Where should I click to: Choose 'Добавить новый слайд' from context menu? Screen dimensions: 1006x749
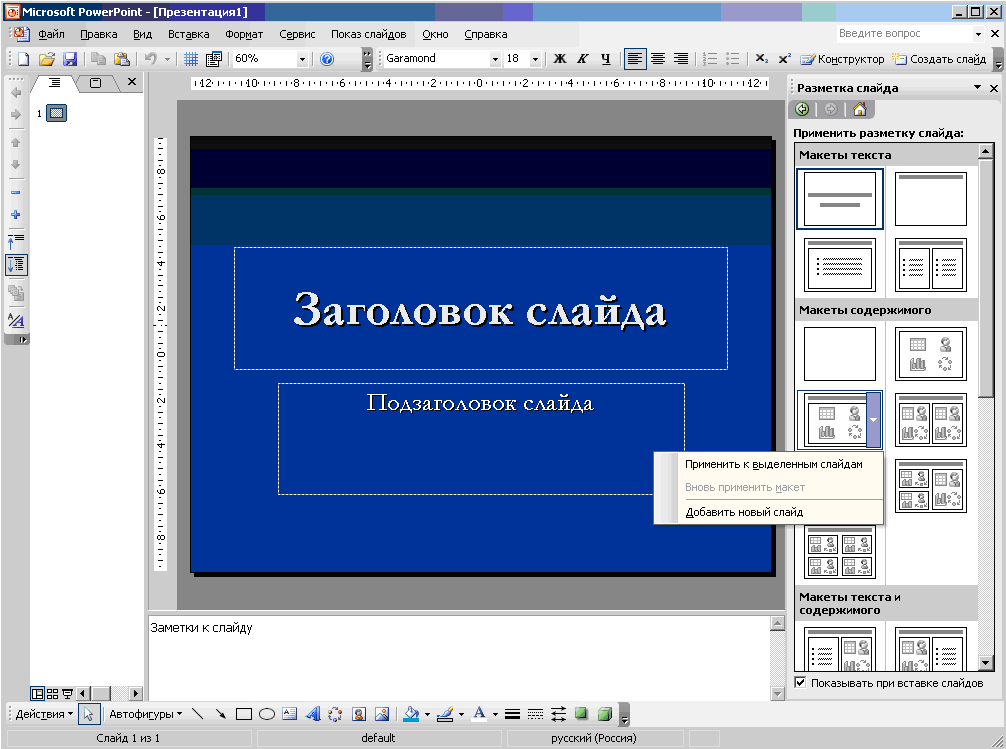coord(744,512)
